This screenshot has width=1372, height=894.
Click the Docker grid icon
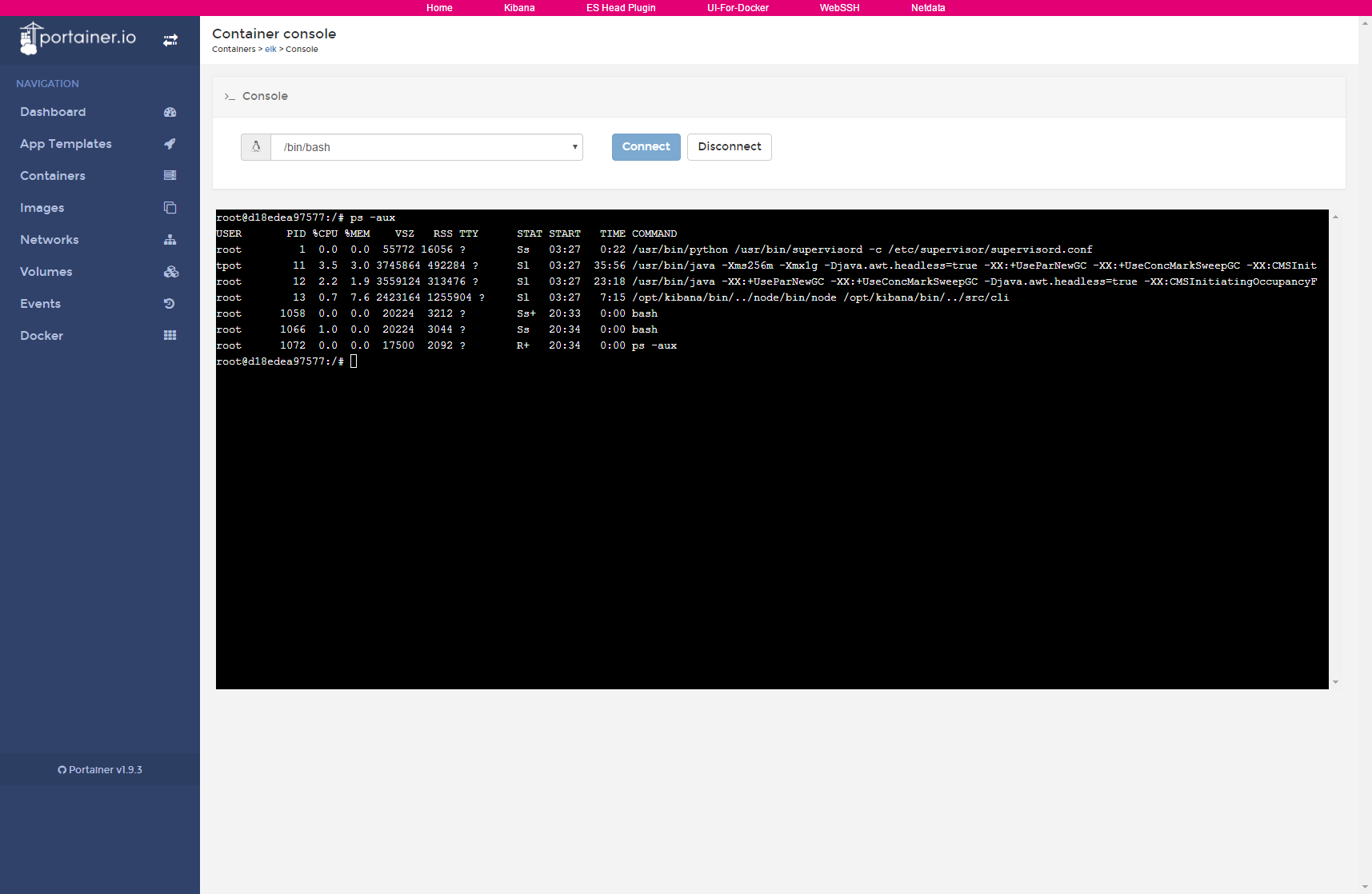click(x=170, y=335)
